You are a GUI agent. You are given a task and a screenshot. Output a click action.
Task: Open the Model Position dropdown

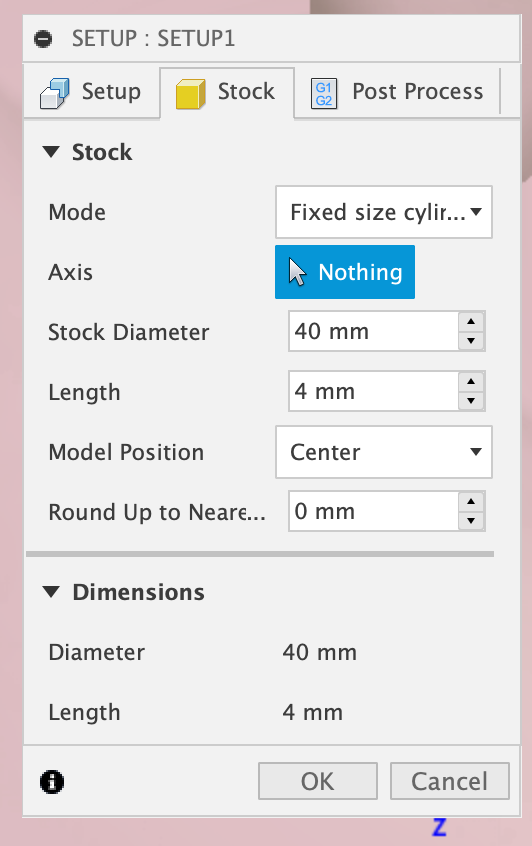pyautogui.click(x=384, y=452)
